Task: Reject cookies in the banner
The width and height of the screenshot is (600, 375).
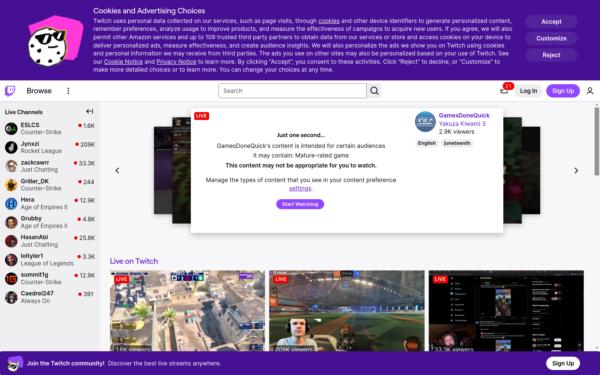Action: pyautogui.click(x=551, y=55)
